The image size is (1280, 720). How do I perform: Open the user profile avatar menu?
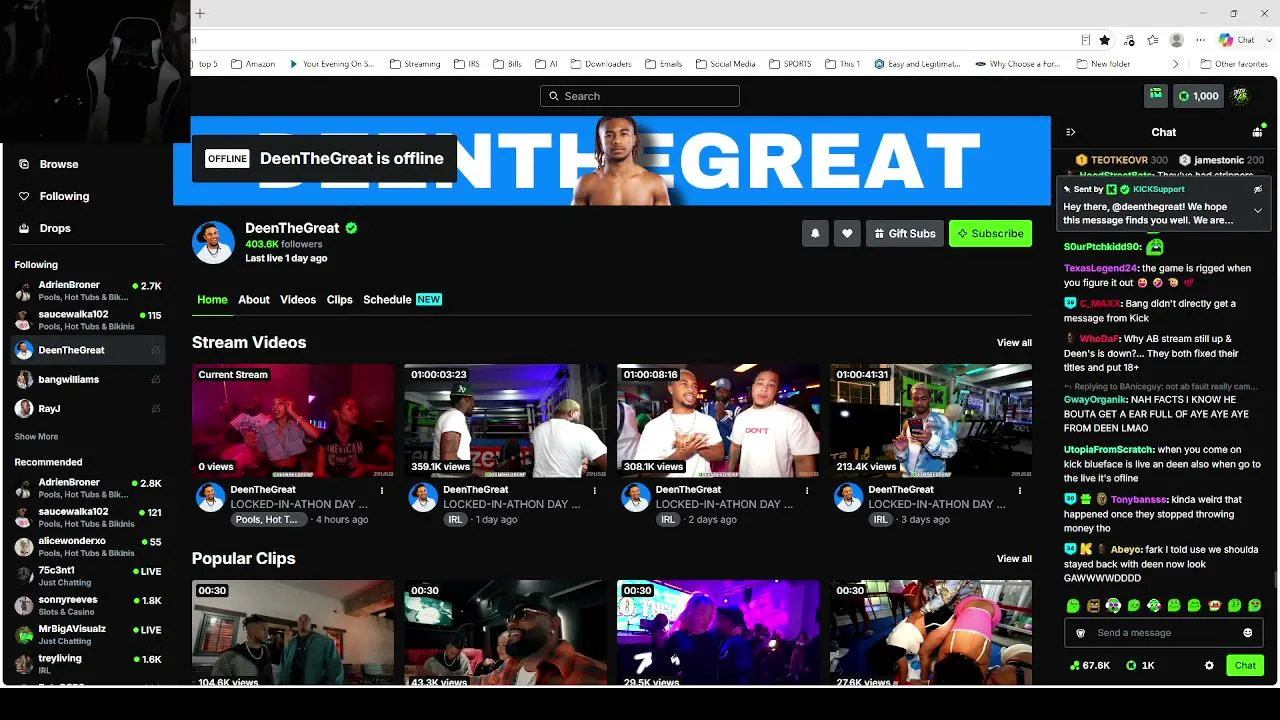1240,96
